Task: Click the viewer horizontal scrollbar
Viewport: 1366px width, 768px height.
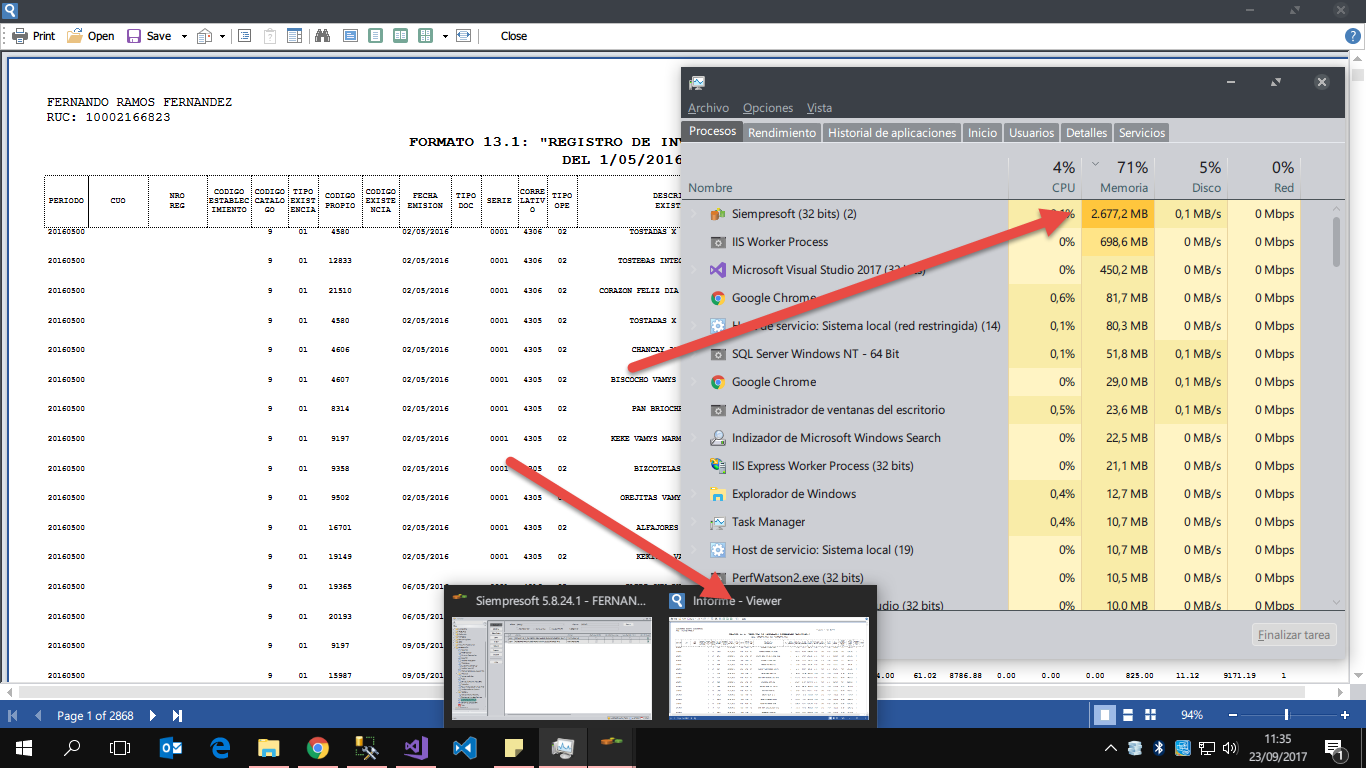Action: coord(675,692)
